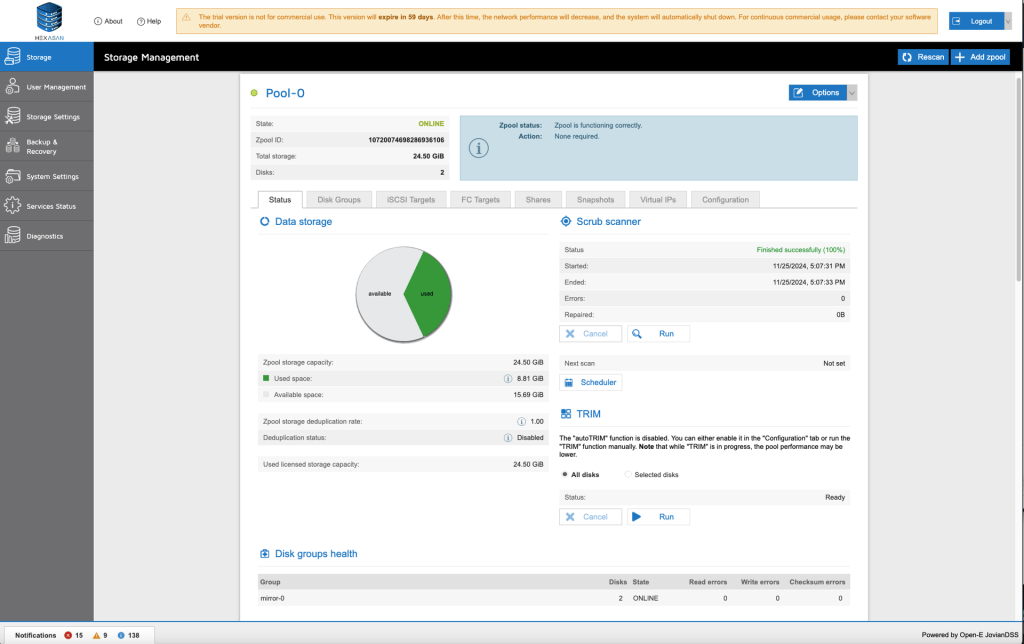Open the Help menu in header
Screen dimensions: 1024x644
tap(148, 21)
